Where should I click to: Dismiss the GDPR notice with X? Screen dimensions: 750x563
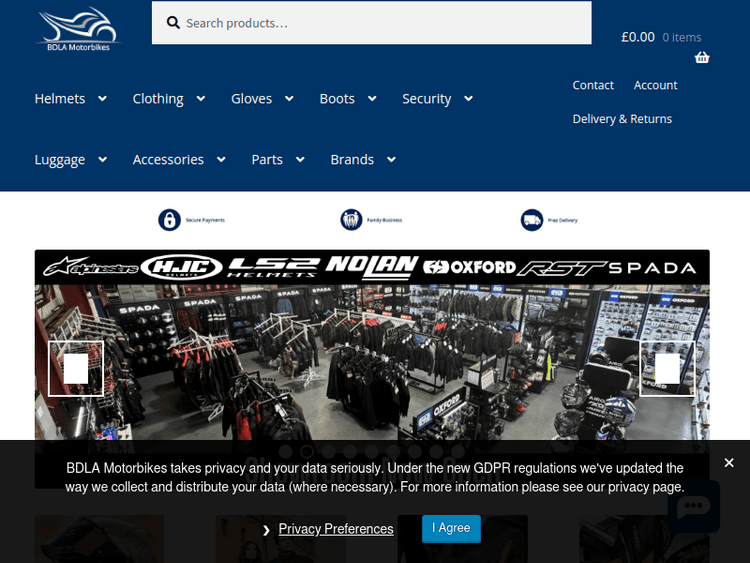click(728, 463)
